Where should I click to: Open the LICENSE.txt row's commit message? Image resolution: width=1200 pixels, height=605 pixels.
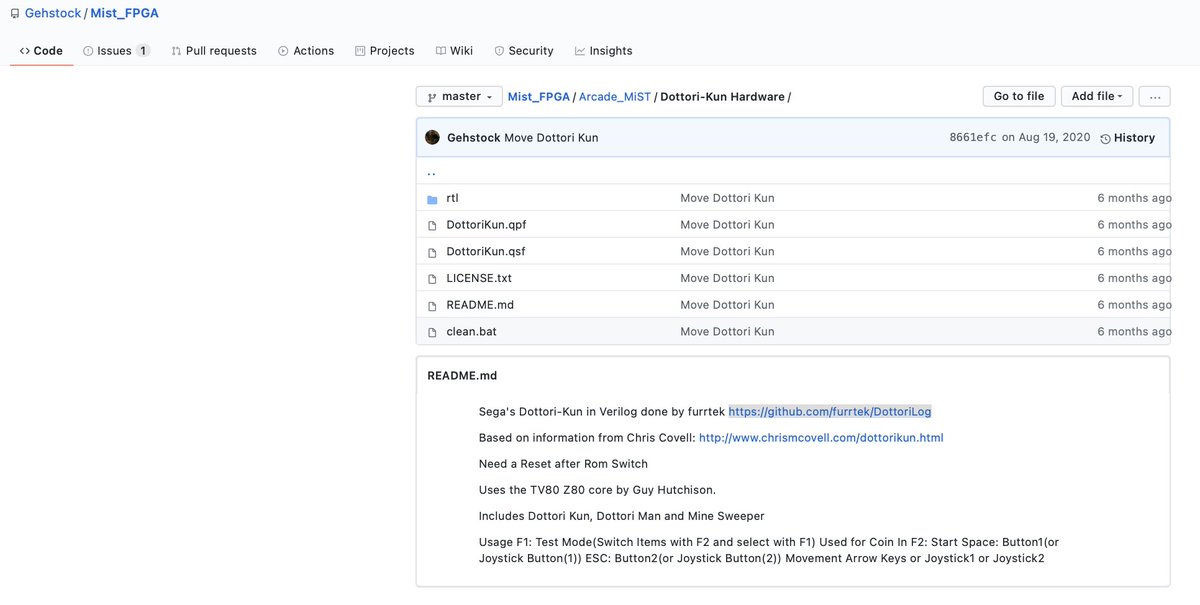[x=727, y=278]
